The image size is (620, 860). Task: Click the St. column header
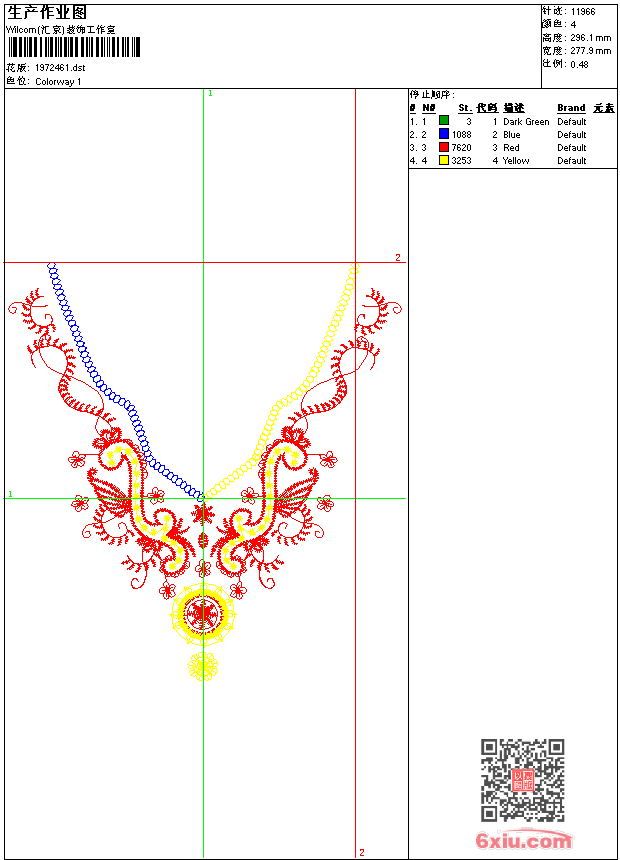pos(464,108)
